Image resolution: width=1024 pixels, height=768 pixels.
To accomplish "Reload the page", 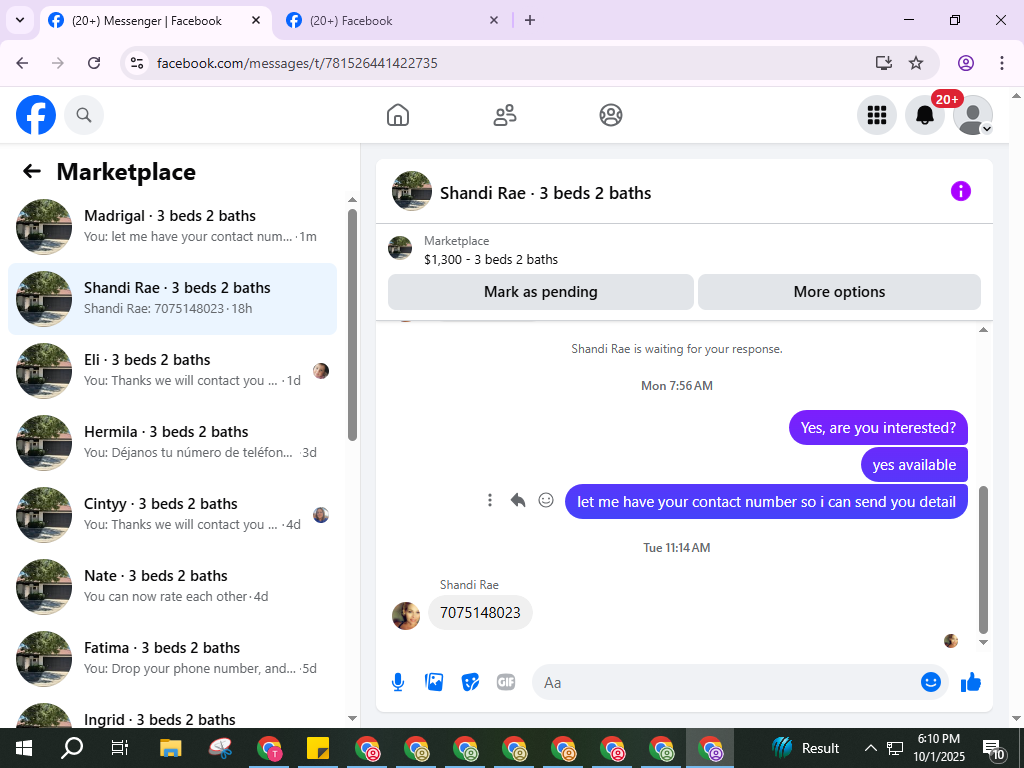I will pos(94,63).
